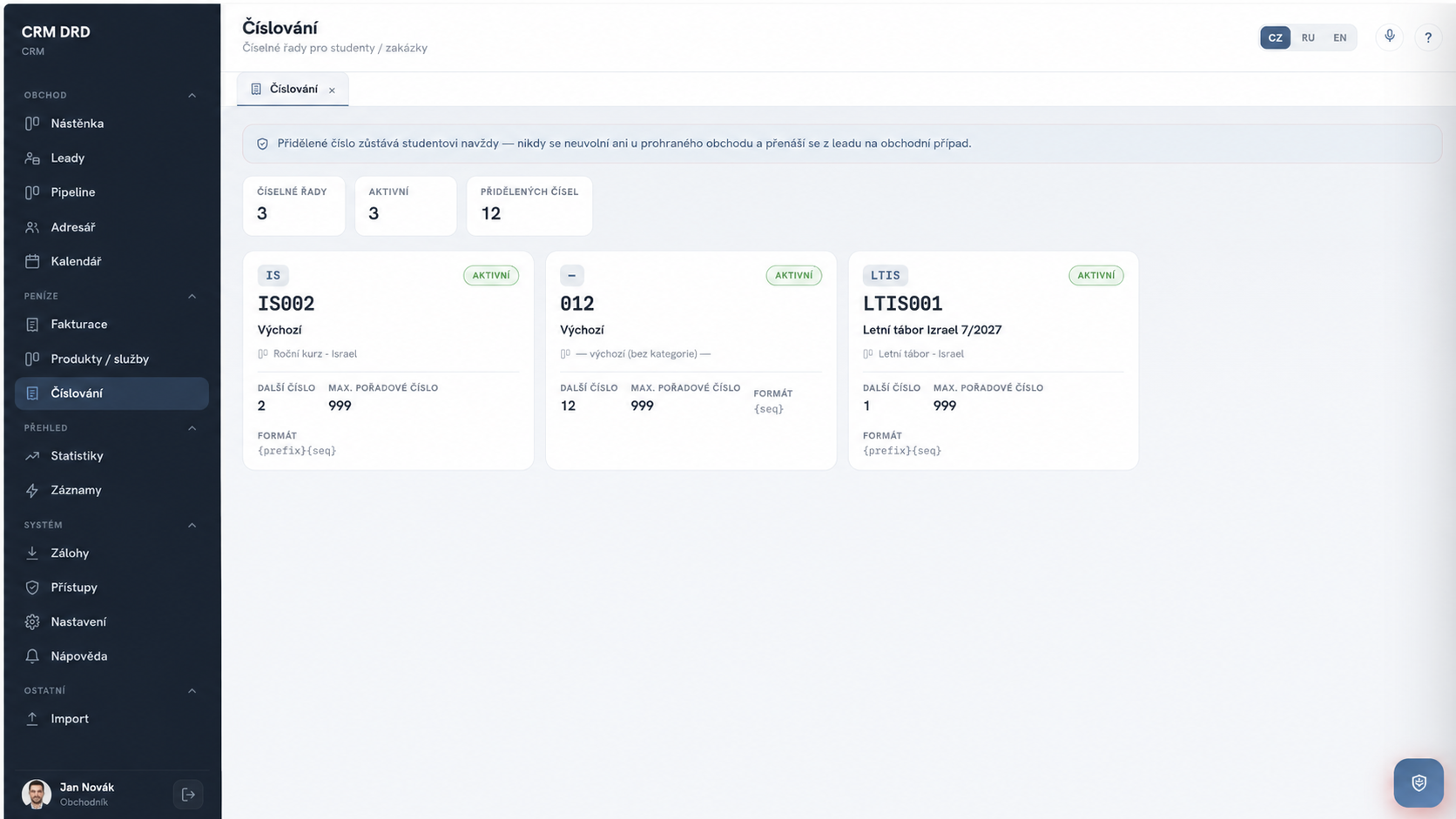The height and width of the screenshot is (819, 1456).
Task: Collapse the PENÍZE sidebar section
Action: [x=192, y=297]
